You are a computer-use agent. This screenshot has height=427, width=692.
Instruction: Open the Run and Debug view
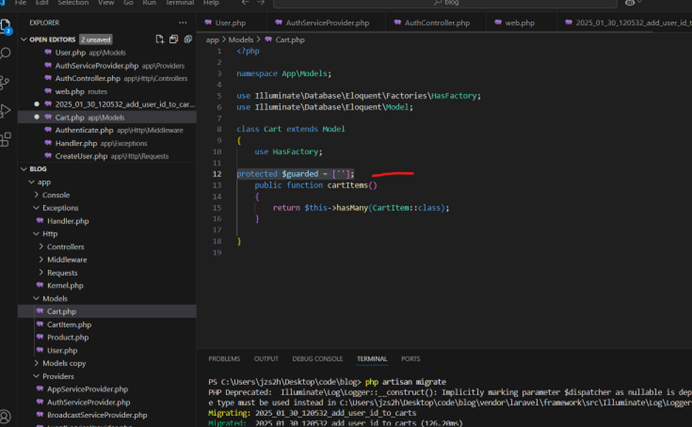[7, 111]
